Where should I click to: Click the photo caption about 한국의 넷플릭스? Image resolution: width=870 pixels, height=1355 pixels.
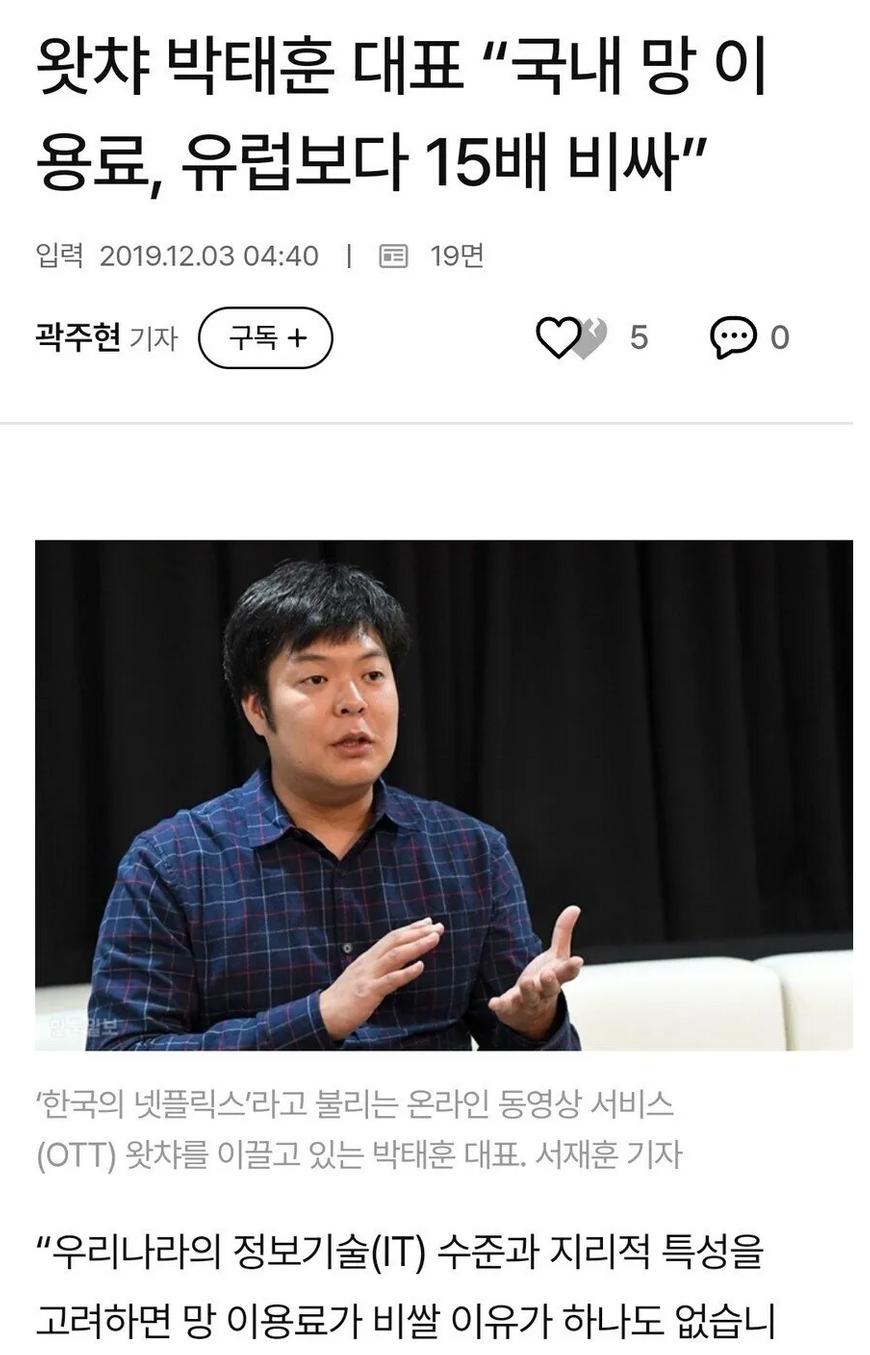[359, 1129]
